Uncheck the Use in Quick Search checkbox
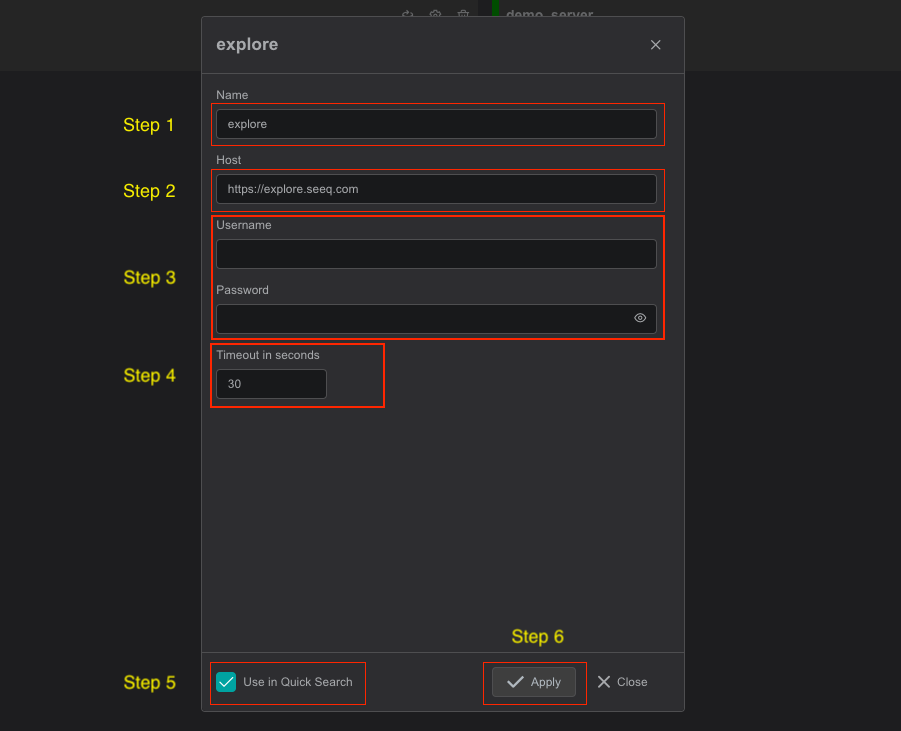This screenshot has width=901, height=731. click(x=226, y=682)
